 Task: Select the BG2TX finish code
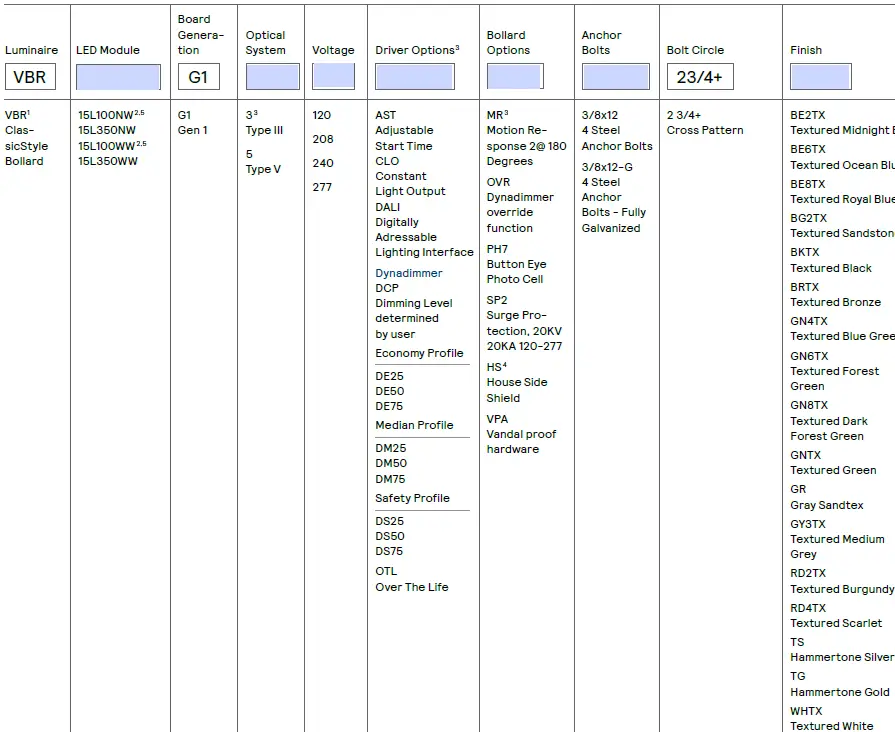click(x=808, y=218)
